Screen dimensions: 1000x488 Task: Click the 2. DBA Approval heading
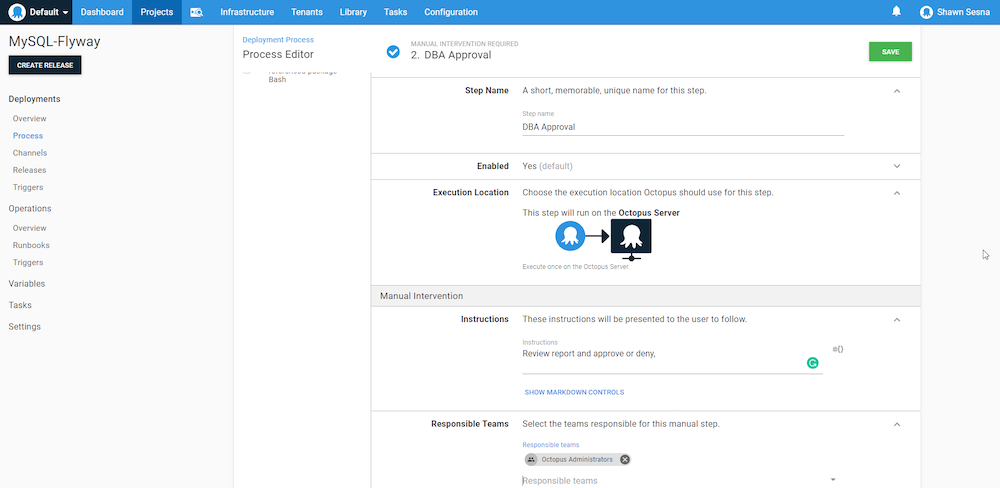point(451,55)
